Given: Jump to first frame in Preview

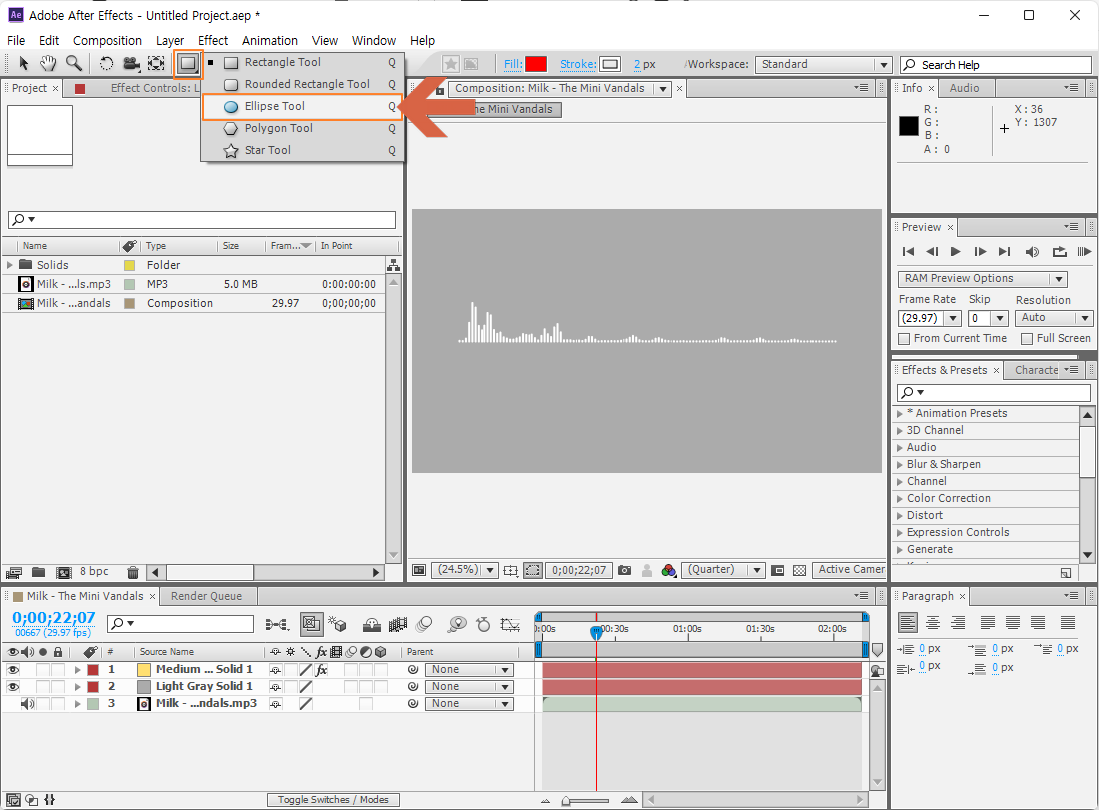Looking at the screenshot, I should 908,252.
